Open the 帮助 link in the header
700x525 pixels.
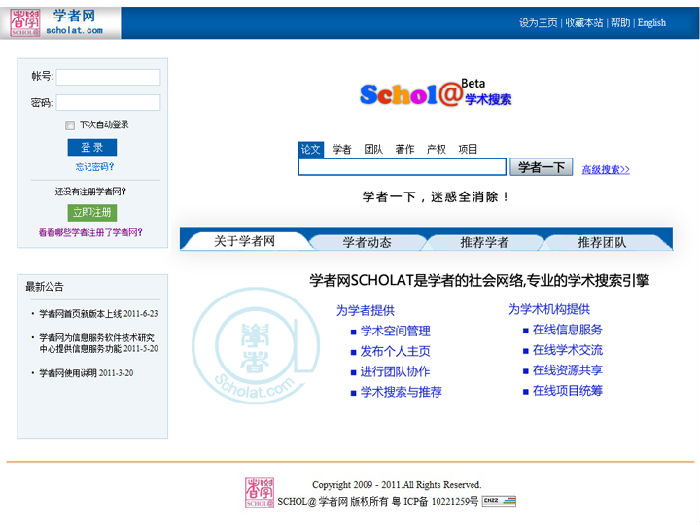coord(621,23)
